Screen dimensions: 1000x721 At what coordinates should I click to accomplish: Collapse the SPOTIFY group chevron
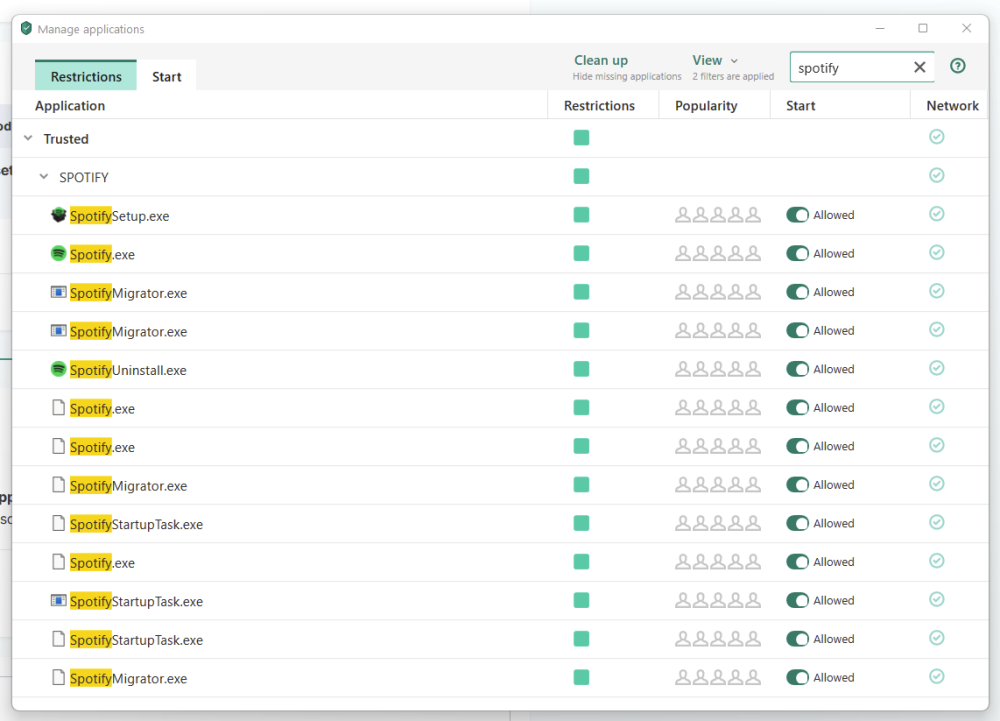click(43, 177)
